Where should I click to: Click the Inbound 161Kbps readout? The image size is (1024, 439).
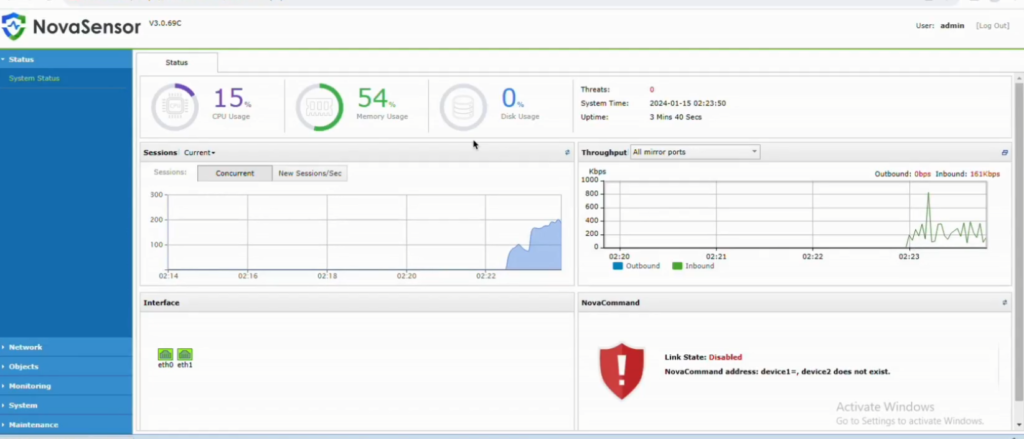pos(968,174)
